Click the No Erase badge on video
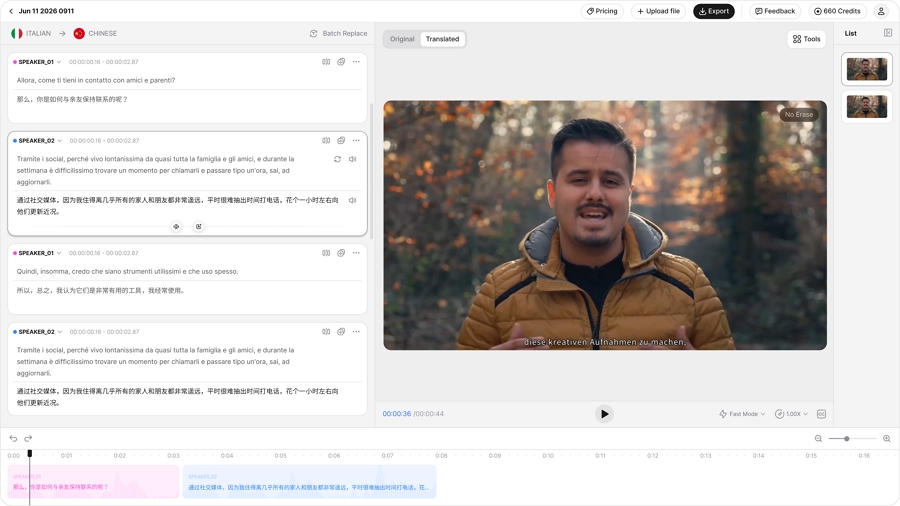This screenshot has width=900, height=506. point(799,114)
